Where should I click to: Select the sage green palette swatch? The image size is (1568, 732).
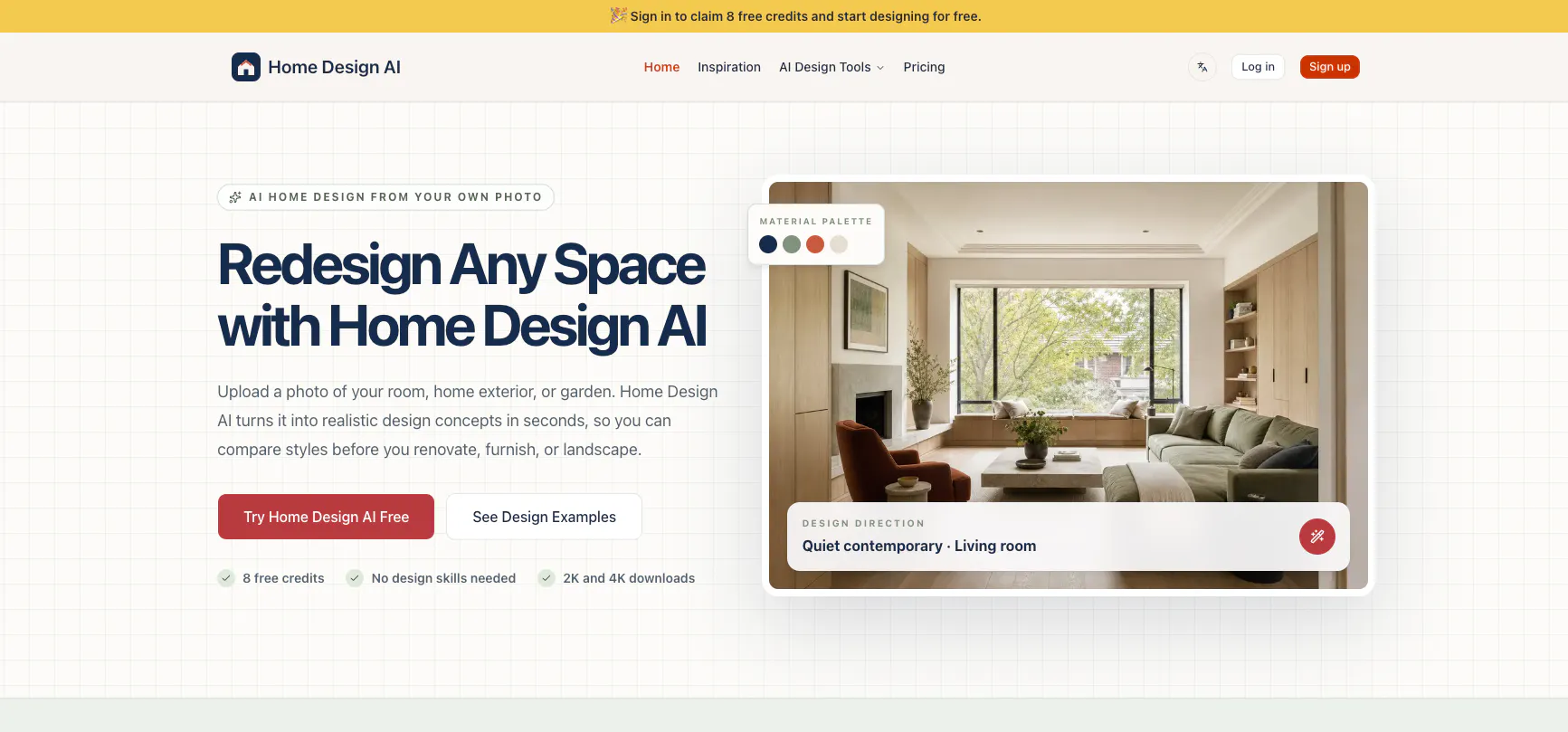(792, 244)
